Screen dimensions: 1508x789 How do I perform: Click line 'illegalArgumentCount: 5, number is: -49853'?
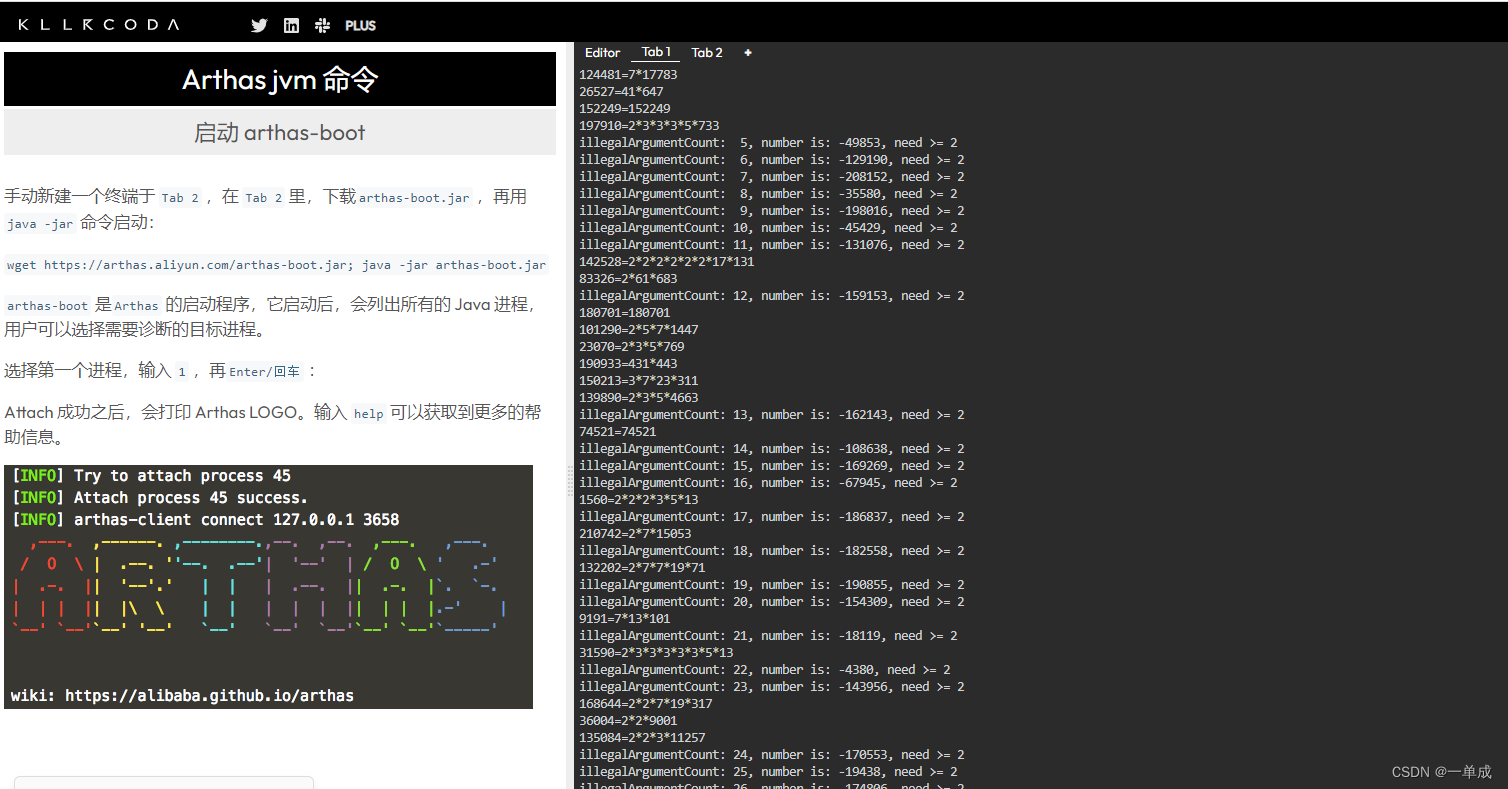coord(768,143)
